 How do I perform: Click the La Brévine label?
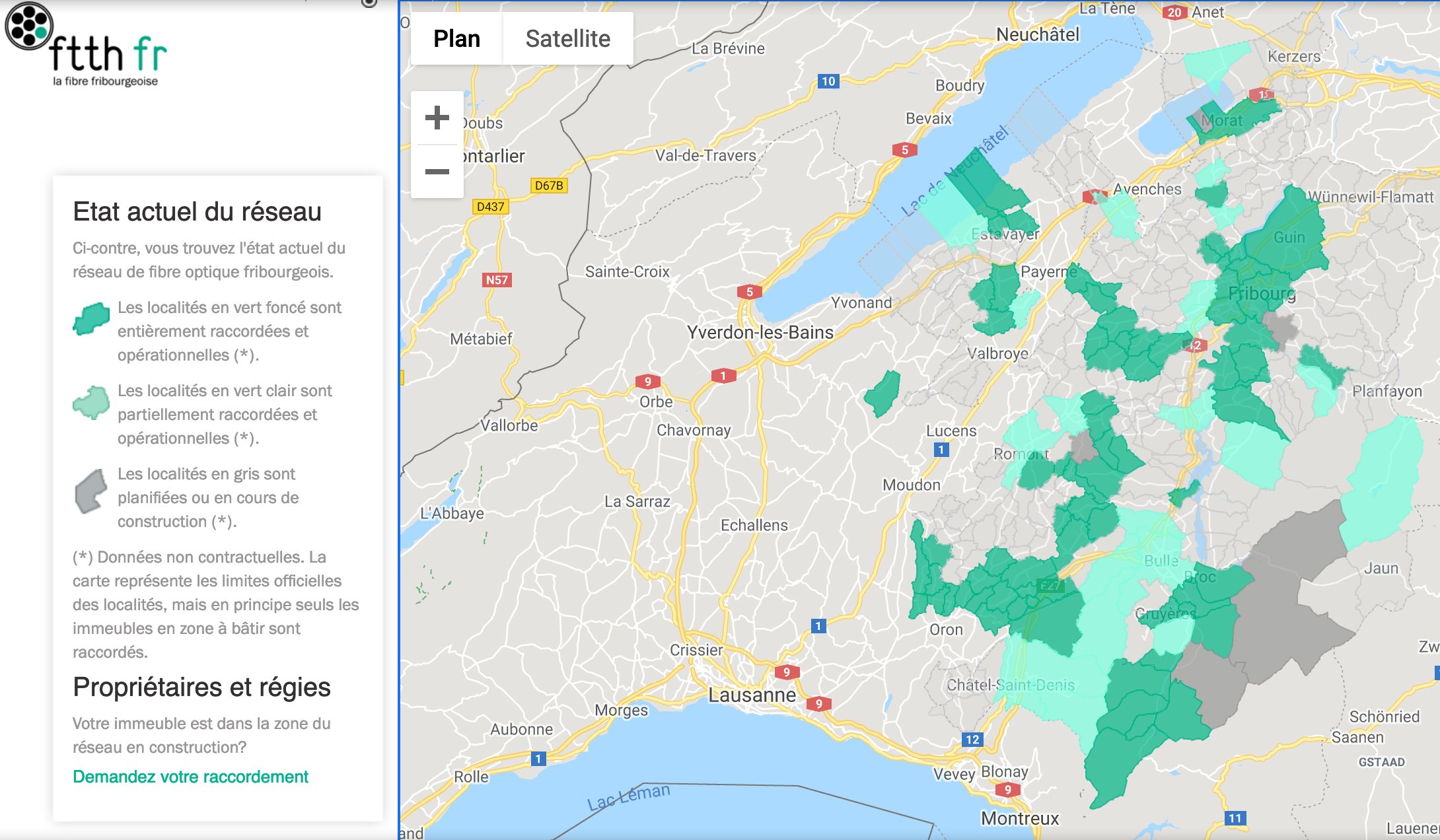[x=729, y=48]
